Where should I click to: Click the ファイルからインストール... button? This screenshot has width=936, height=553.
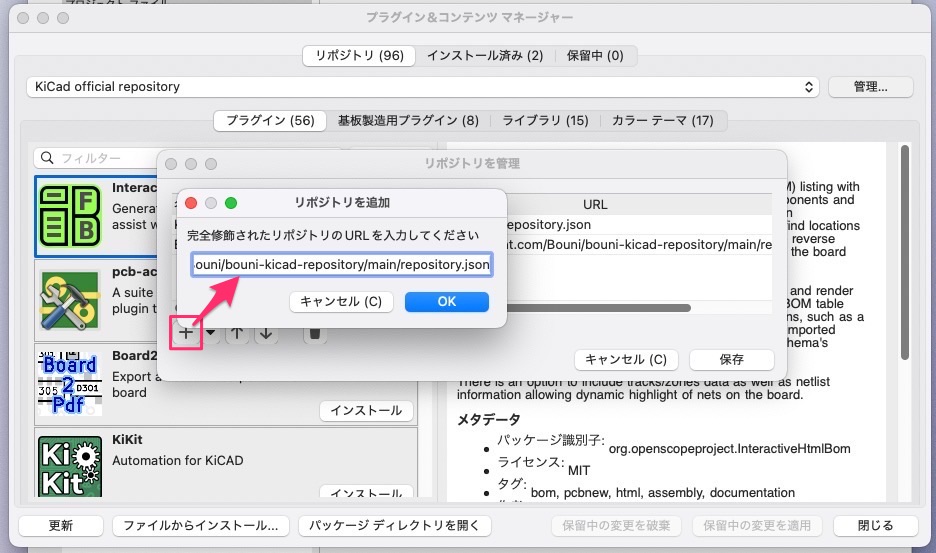[x=200, y=526]
